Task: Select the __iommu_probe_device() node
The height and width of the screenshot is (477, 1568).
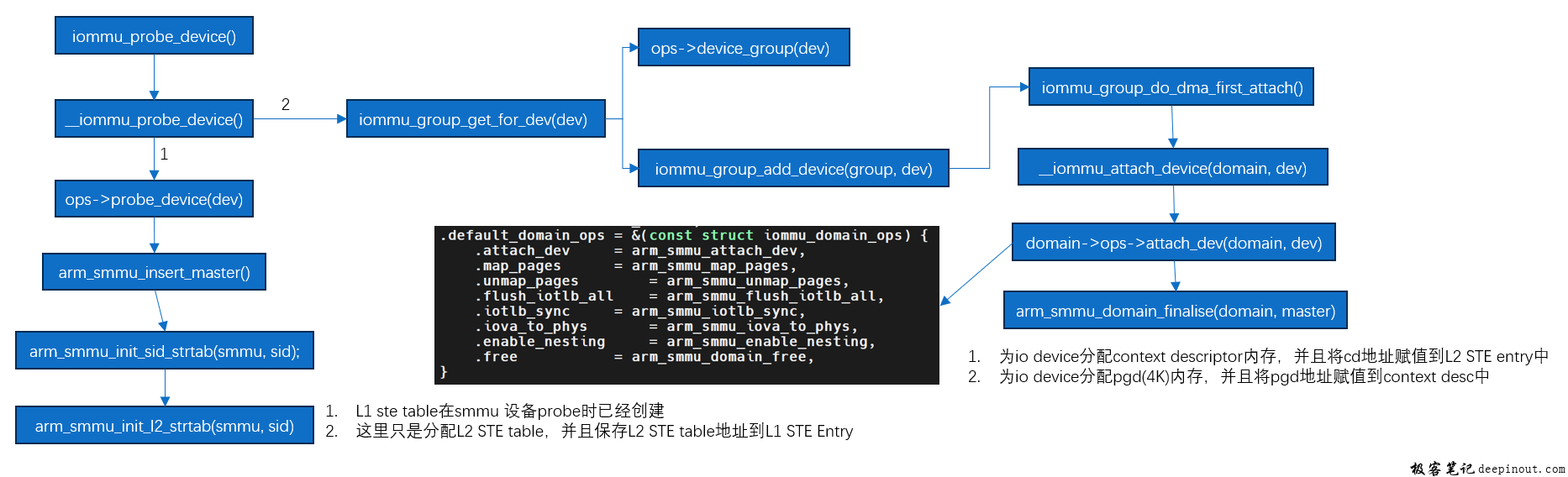Action: (x=154, y=119)
